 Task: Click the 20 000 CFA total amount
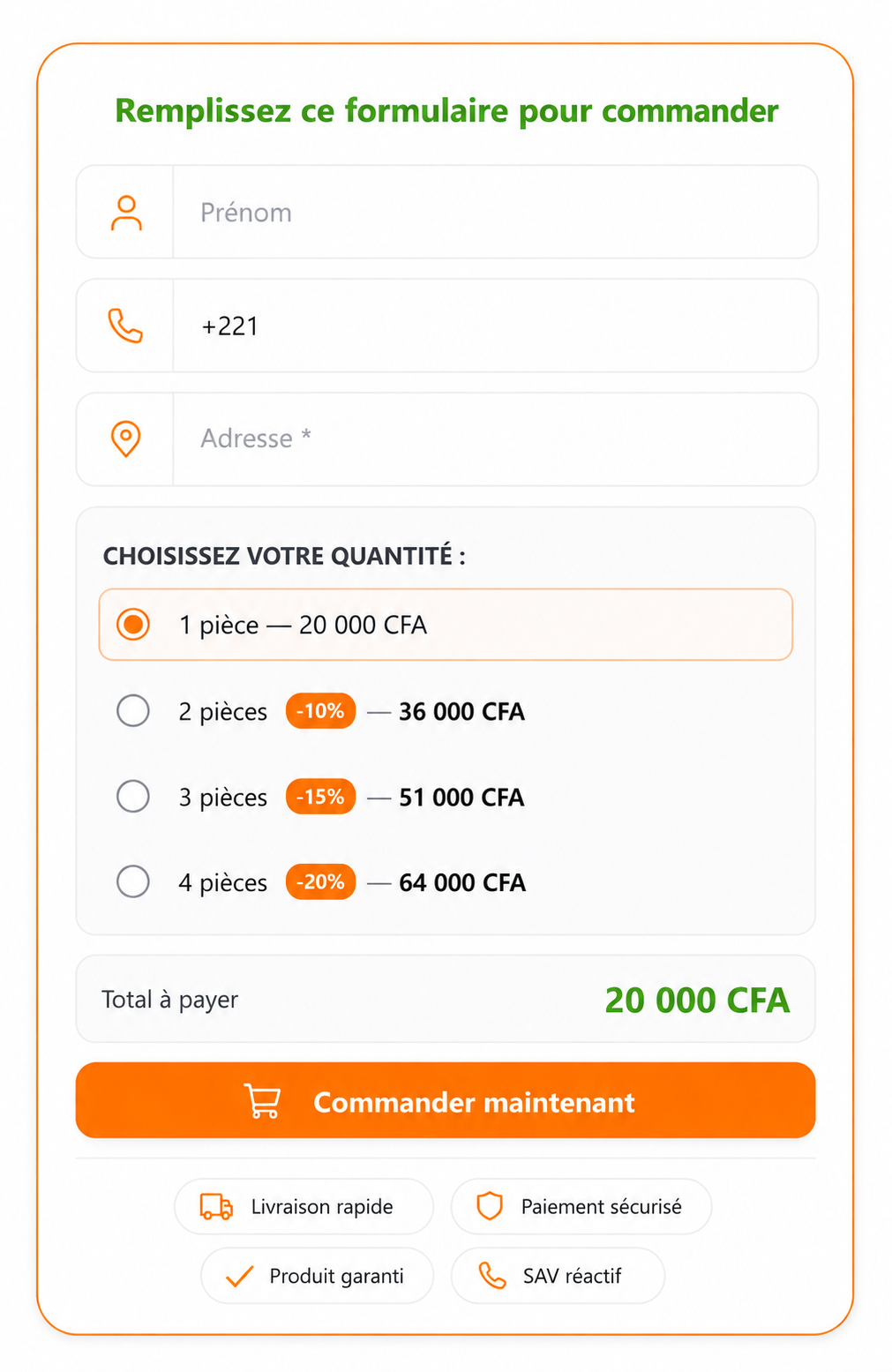[697, 1001]
